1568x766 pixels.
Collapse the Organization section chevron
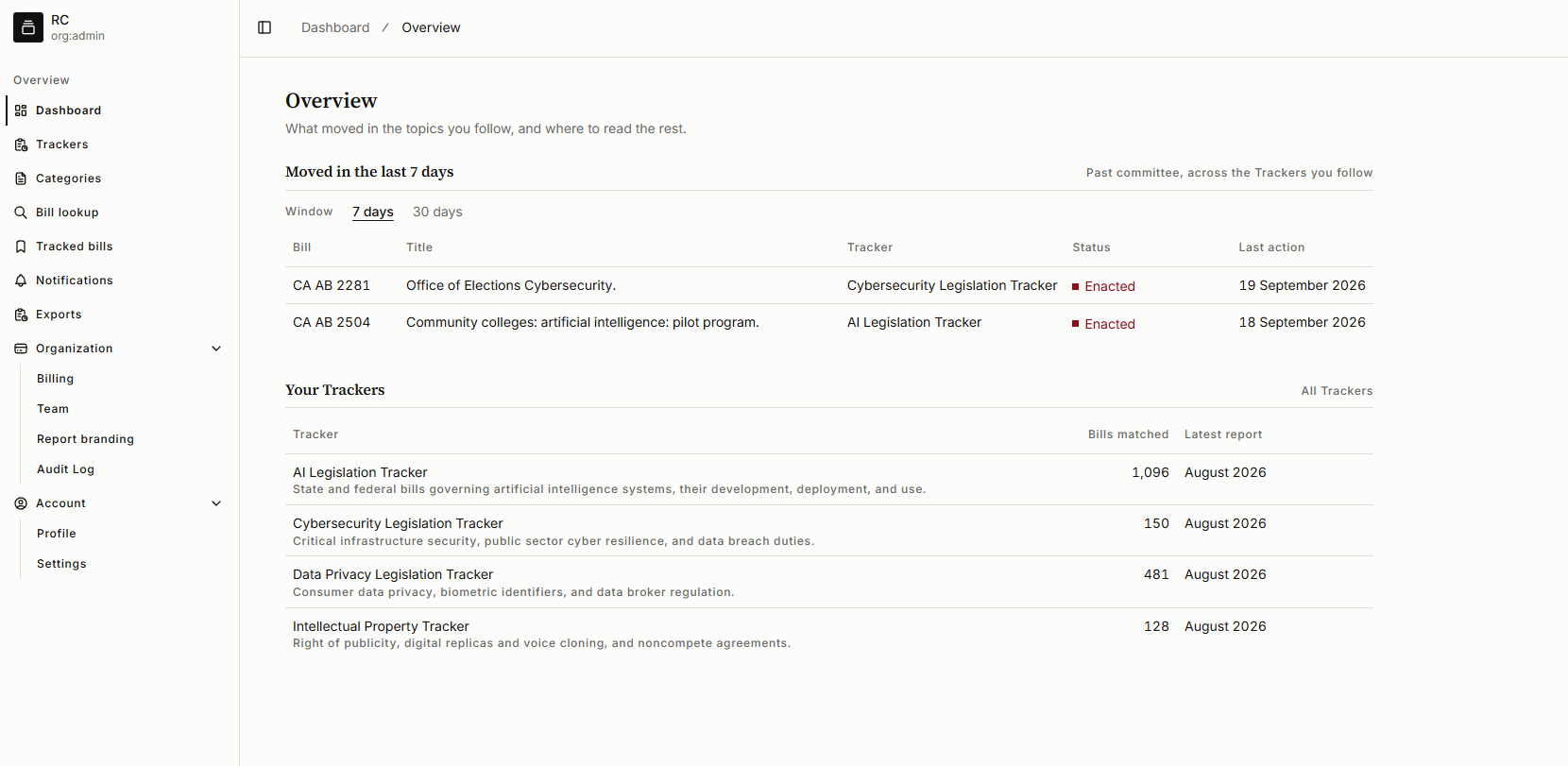pyautogui.click(x=216, y=349)
